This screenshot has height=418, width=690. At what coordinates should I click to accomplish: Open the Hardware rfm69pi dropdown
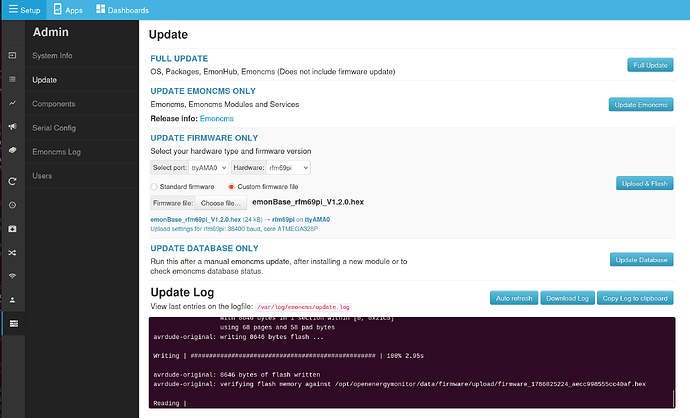pos(288,168)
